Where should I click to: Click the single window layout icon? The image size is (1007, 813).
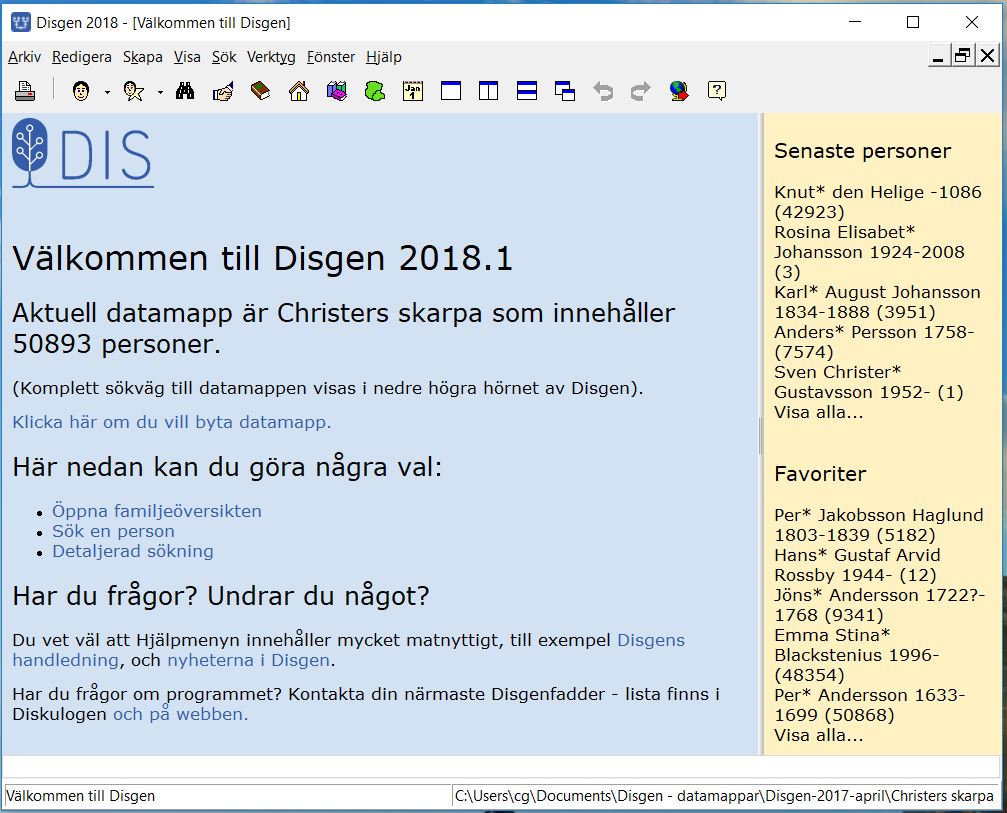coord(451,91)
